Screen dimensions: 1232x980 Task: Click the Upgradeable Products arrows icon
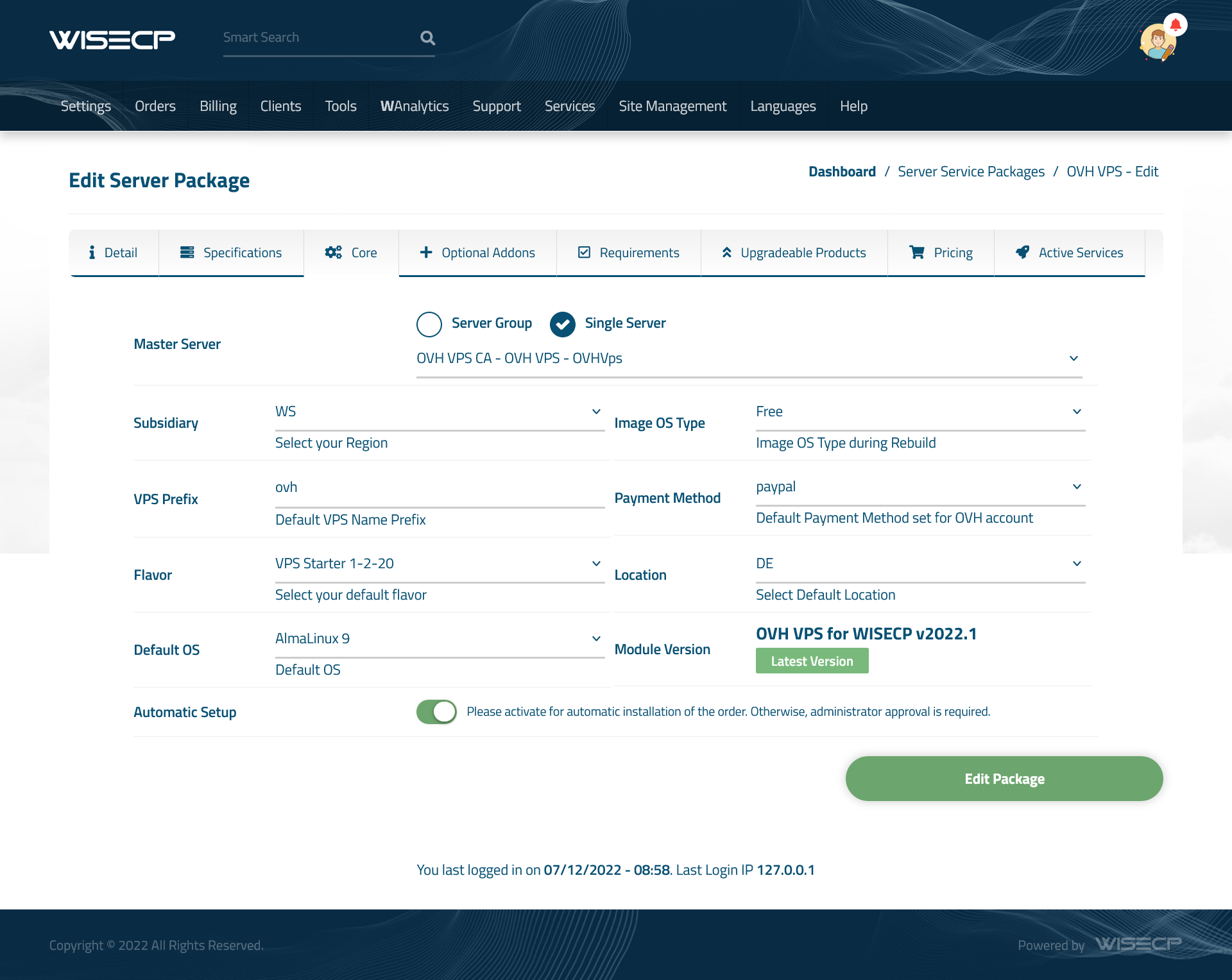tap(727, 253)
